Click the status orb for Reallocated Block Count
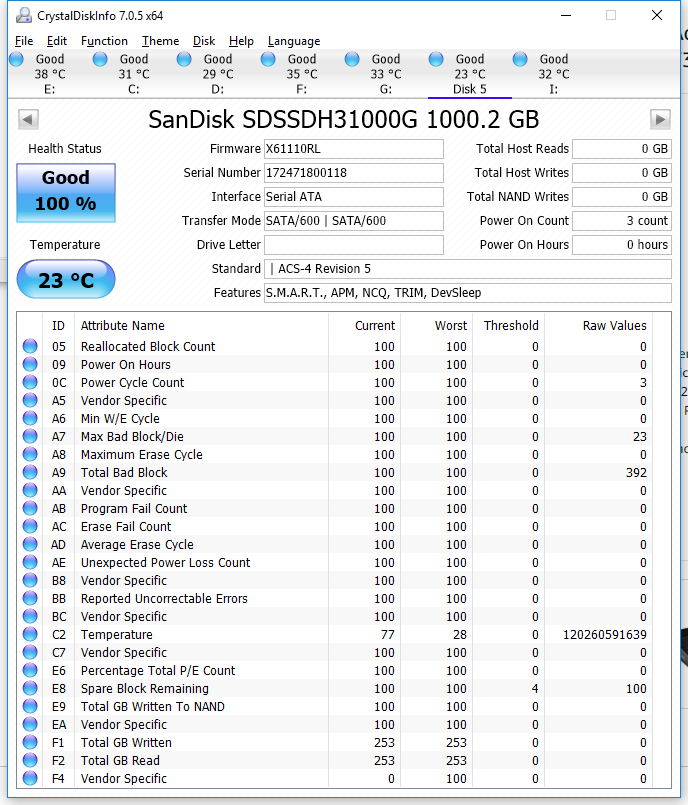The height and width of the screenshot is (805, 688). click(x=30, y=347)
